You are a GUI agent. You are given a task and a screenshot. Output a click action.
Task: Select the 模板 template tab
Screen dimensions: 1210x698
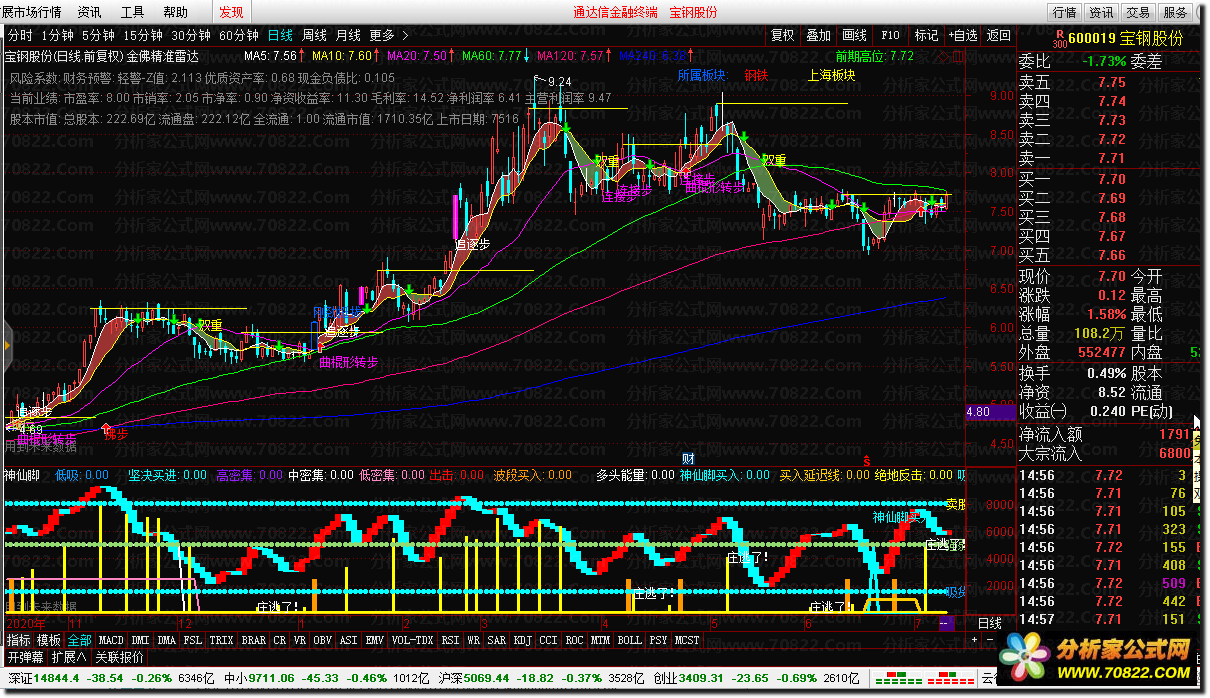[49, 640]
